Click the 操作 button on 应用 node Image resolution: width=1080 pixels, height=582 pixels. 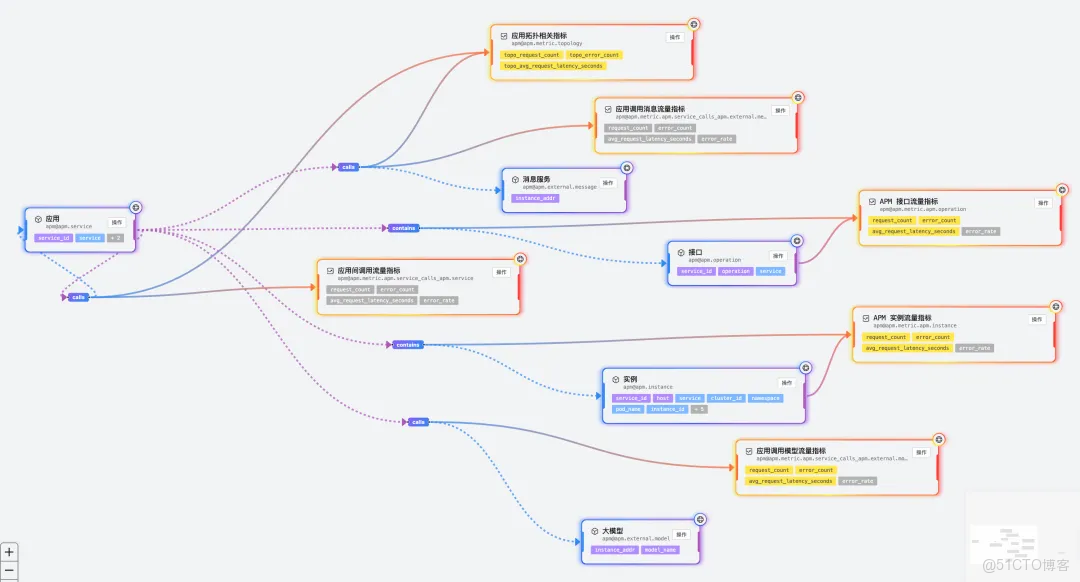click(x=117, y=222)
